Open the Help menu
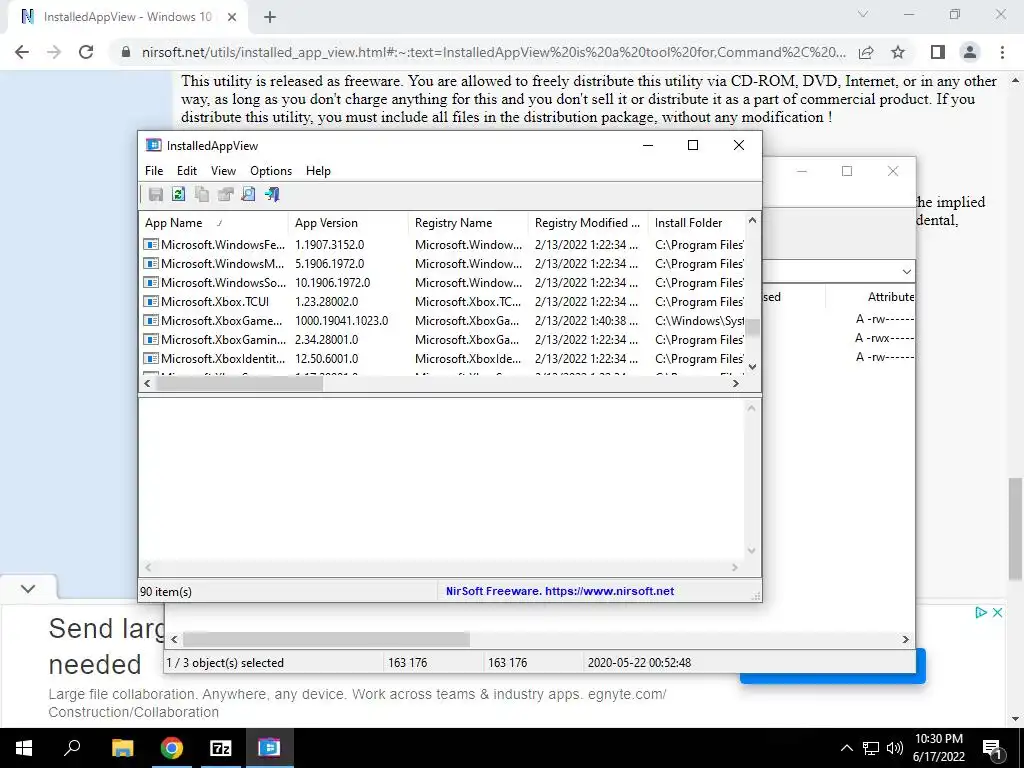This screenshot has height=768, width=1024. pos(318,170)
